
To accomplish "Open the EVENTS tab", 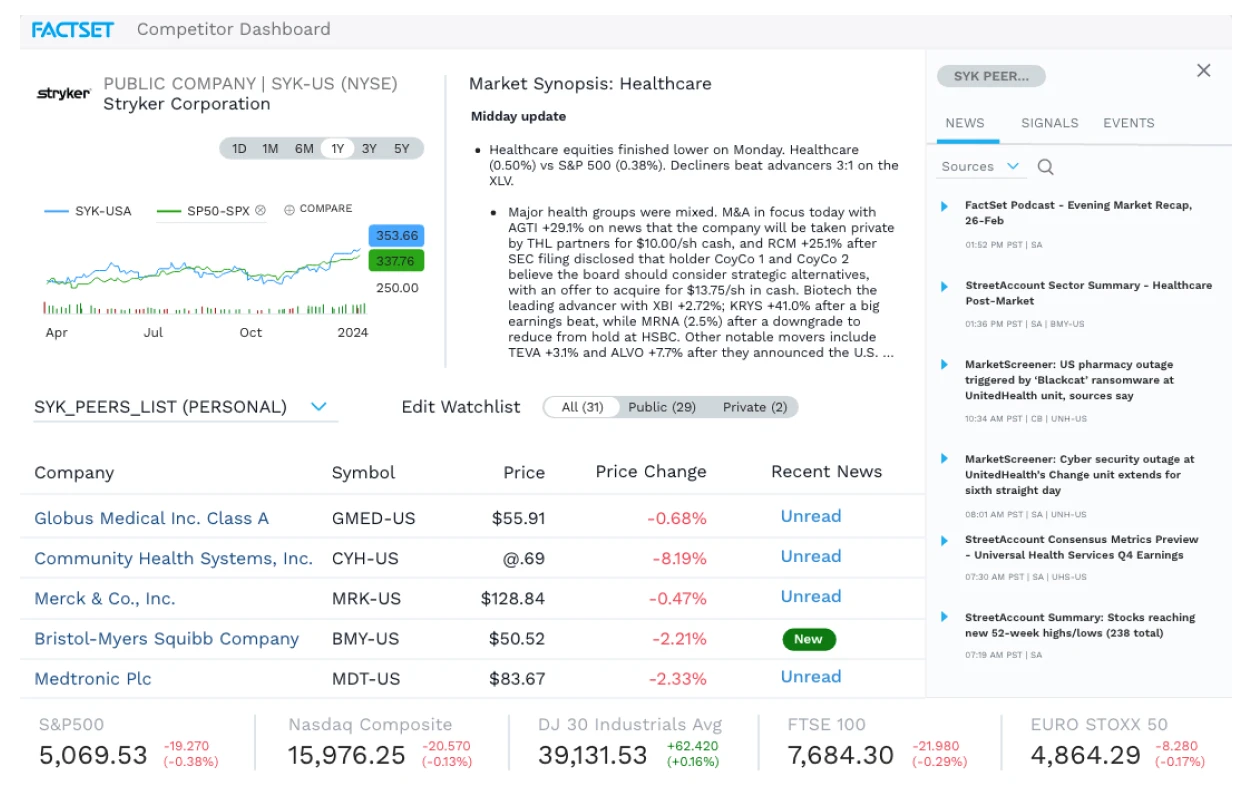I will (x=1129, y=123).
